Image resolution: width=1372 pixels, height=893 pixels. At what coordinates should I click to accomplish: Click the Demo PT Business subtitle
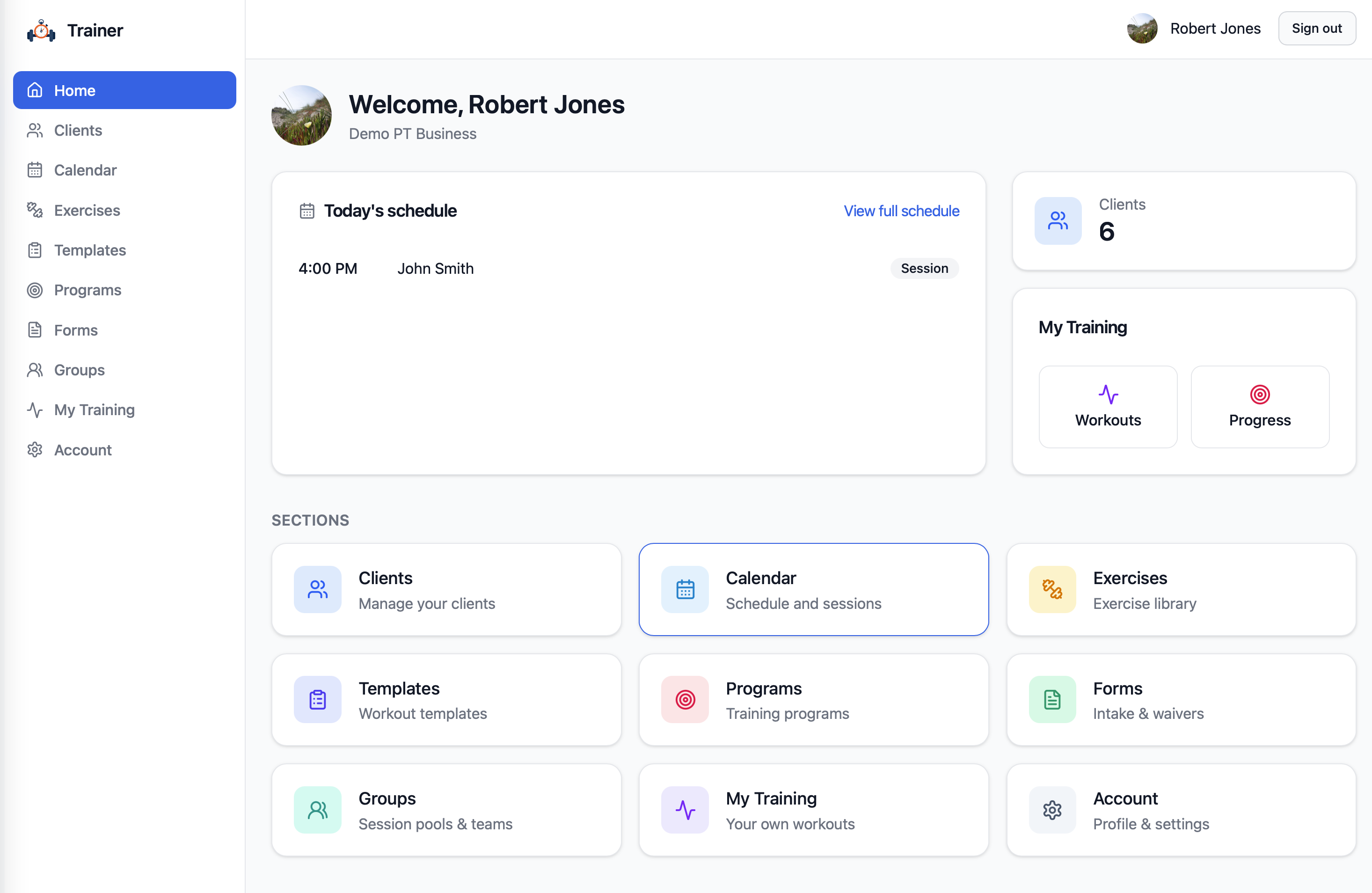coord(412,134)
